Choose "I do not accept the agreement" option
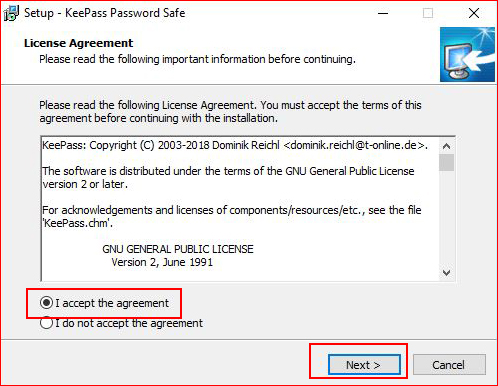 click(46, 323)
